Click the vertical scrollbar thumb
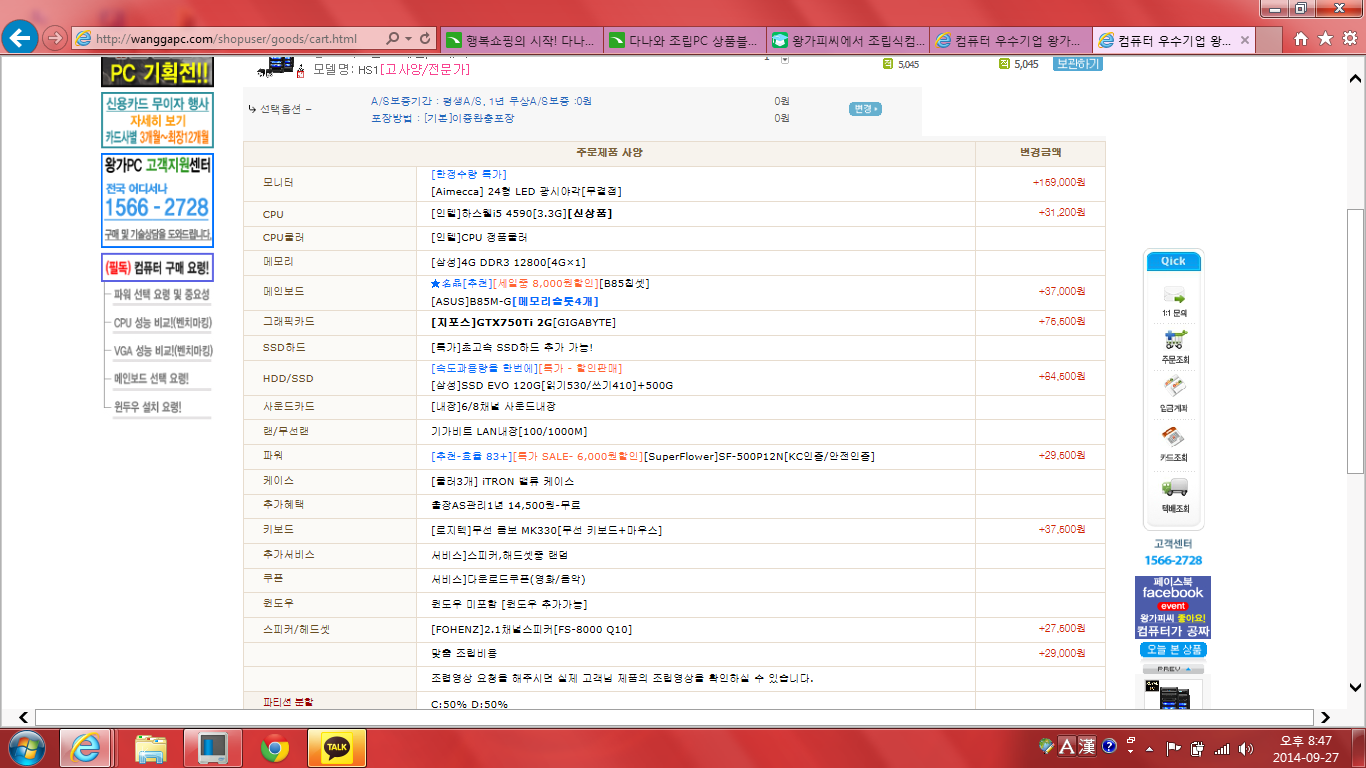Image resolution: width=1366 pixels, height=768 pixels. pyautogui.click(x=1355, y=340)
